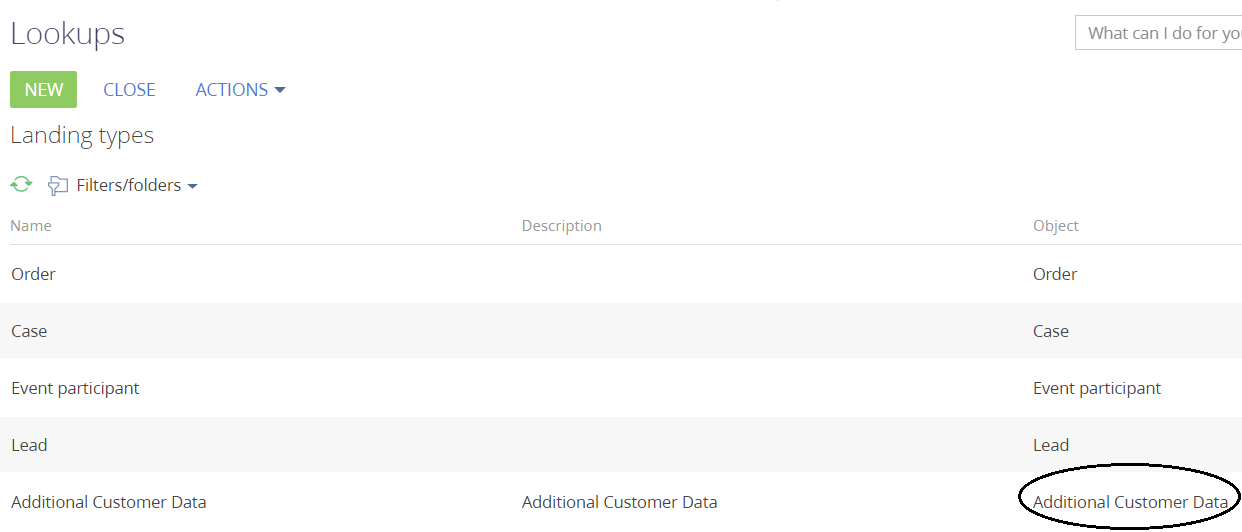
Task: Open the ACTIONS dropdown menu
Action: coord(240,90)
